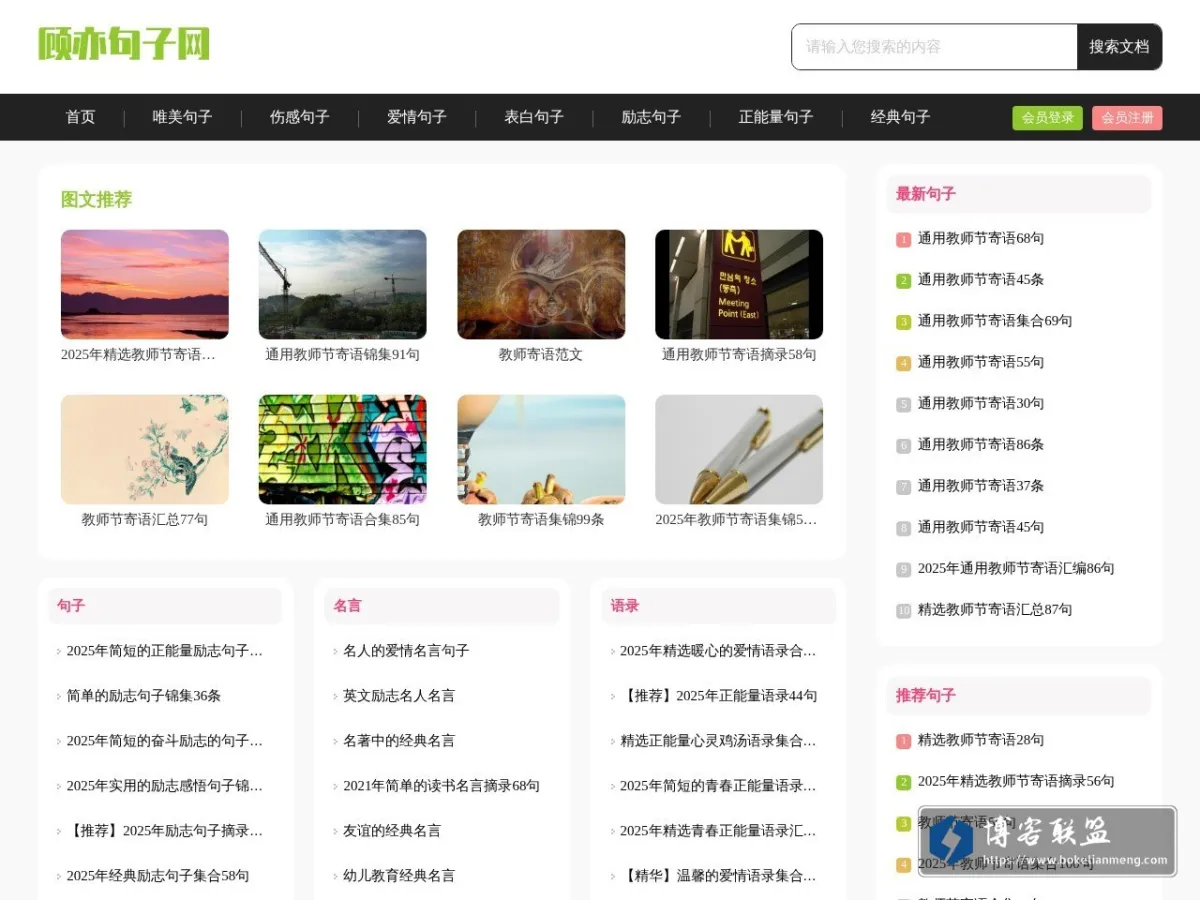
Task: Click the 搜索文档 search button
Action: coord(1119,47)
